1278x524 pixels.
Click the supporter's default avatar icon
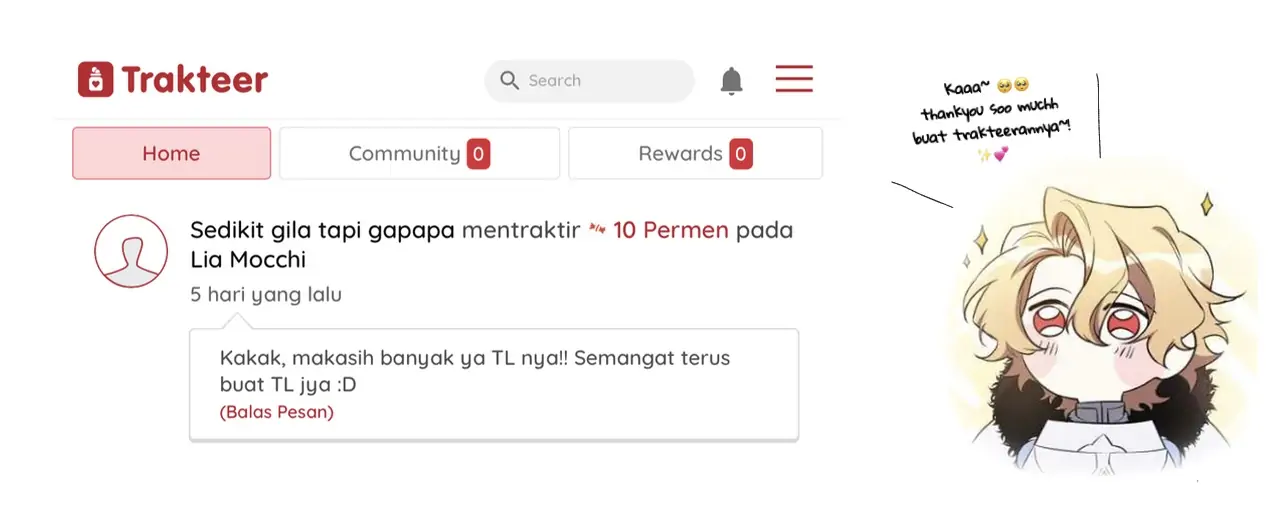pyautogui.click(x=131, y=251)
